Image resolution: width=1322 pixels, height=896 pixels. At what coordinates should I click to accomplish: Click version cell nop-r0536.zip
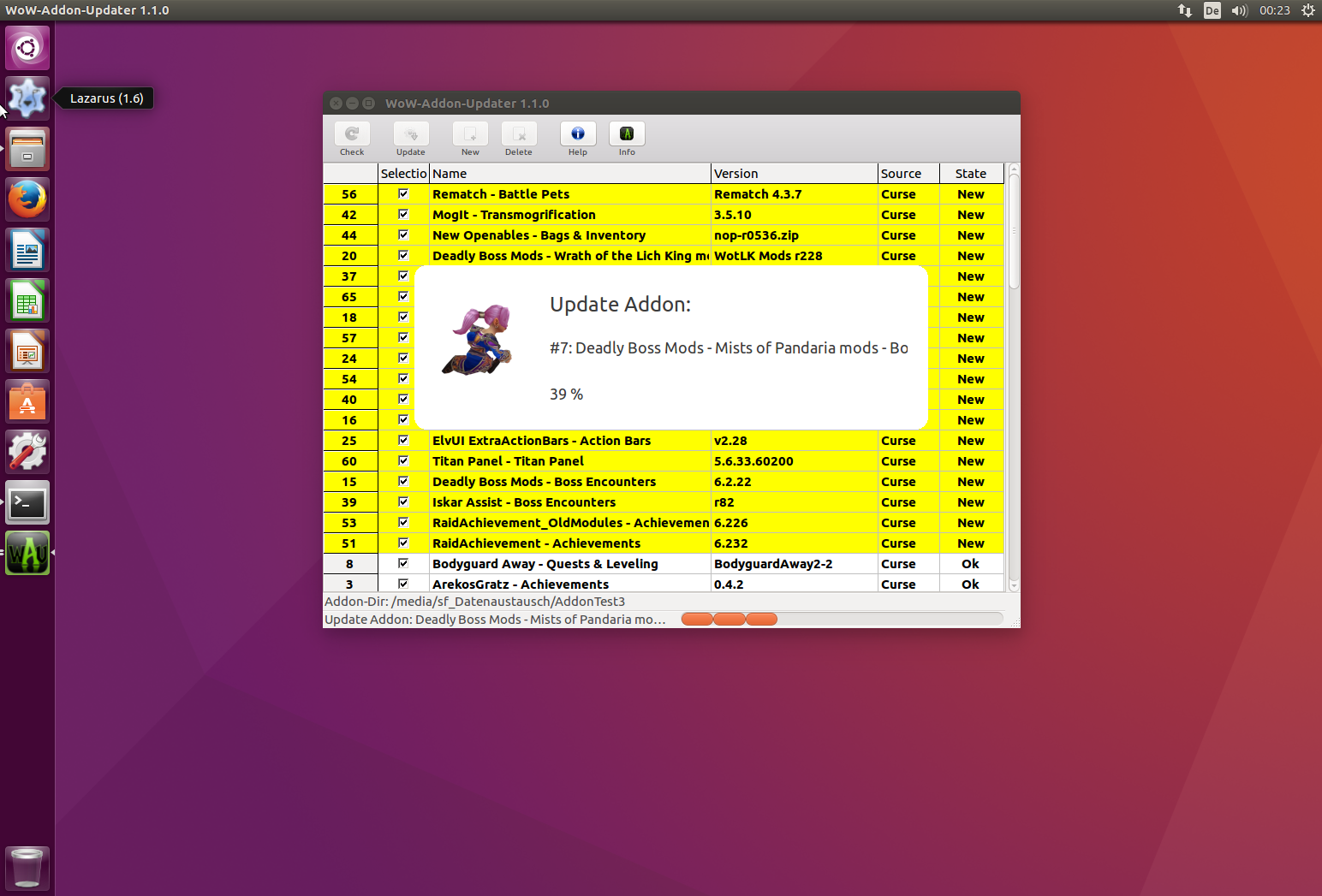point(794,234)
